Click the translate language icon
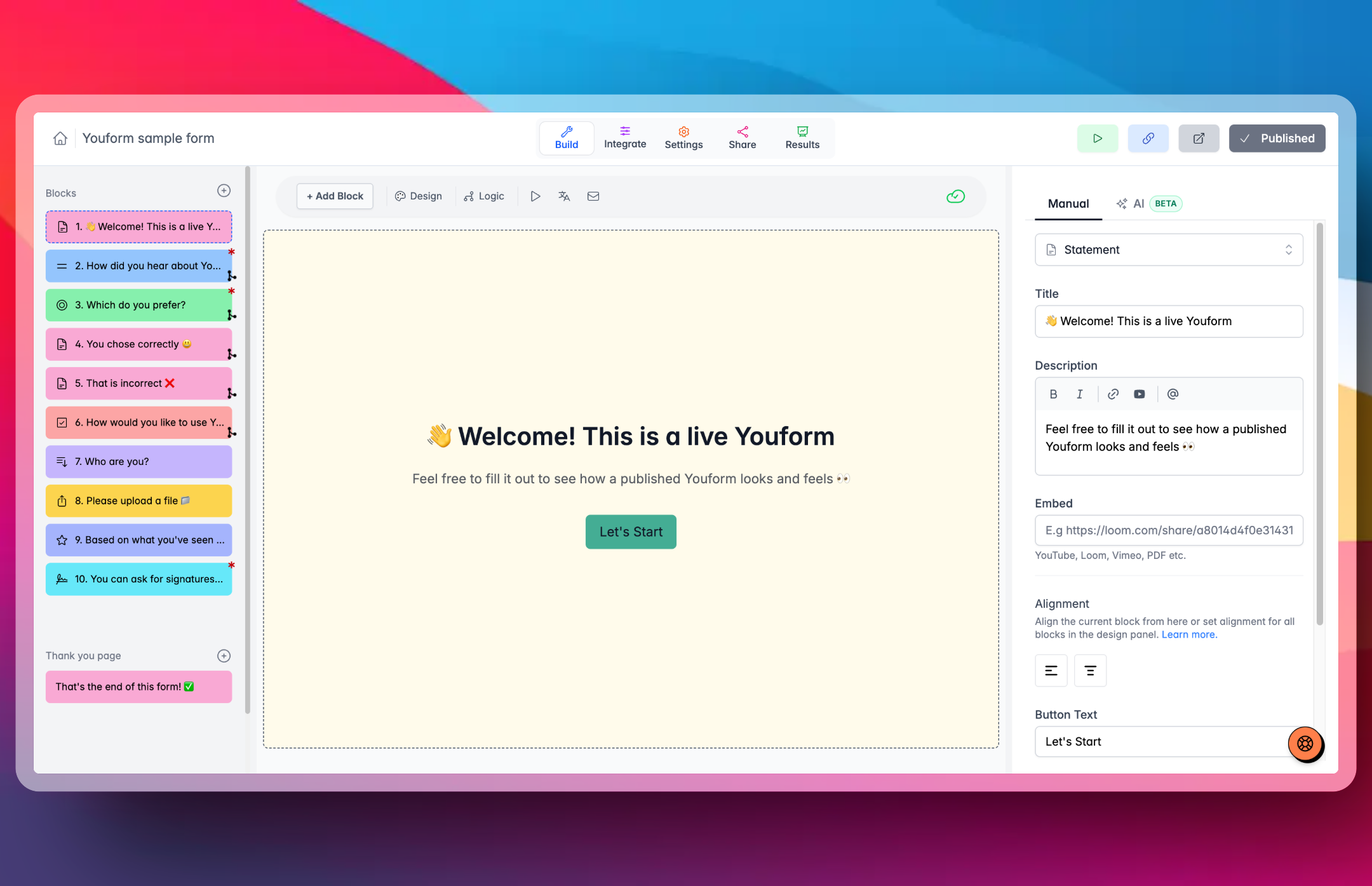Image resolution: width=1372 pixels, height=886 pixels. [564, 196]
